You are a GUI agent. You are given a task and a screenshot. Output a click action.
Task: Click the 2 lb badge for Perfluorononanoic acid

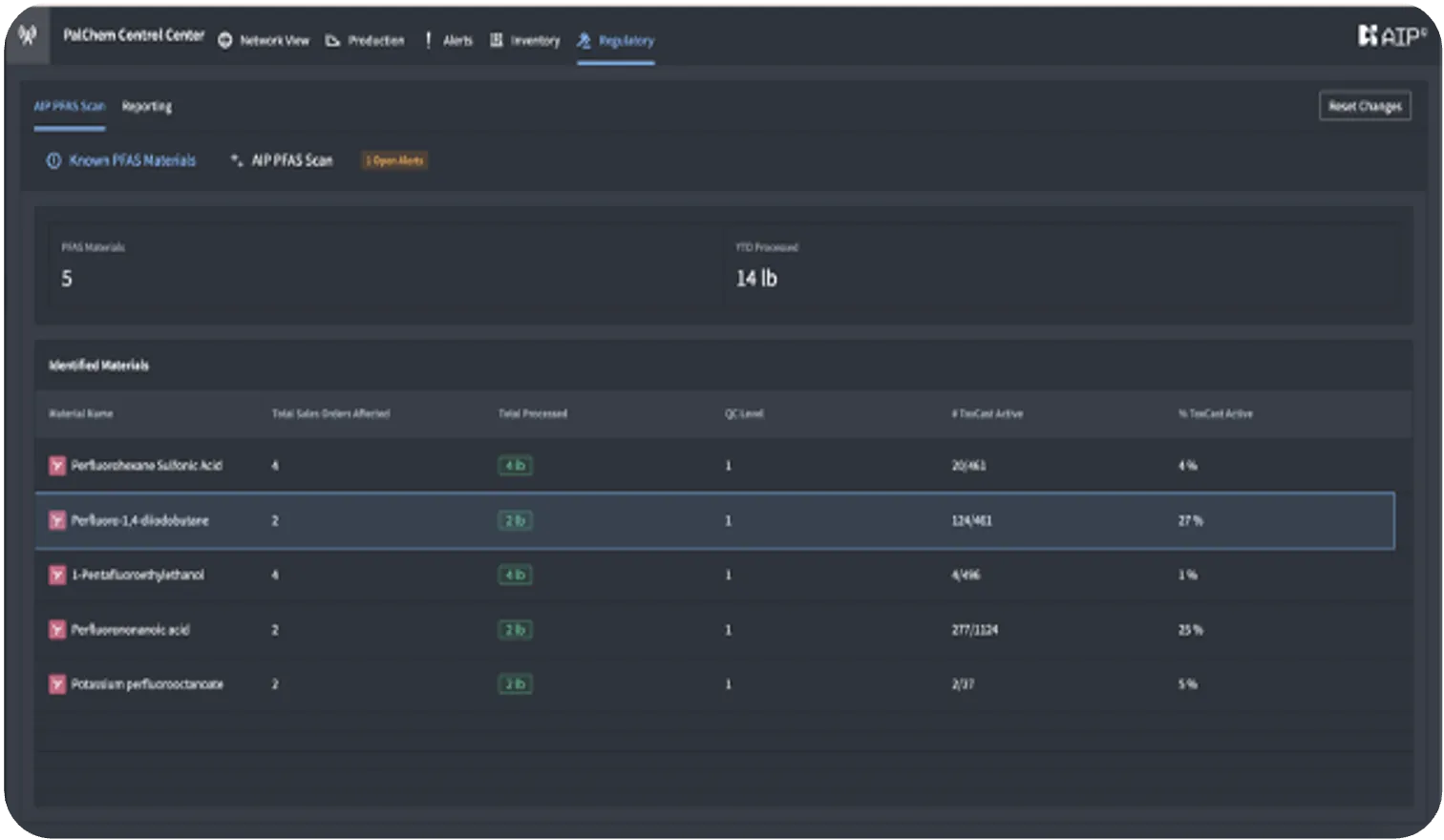pos(515,630)
